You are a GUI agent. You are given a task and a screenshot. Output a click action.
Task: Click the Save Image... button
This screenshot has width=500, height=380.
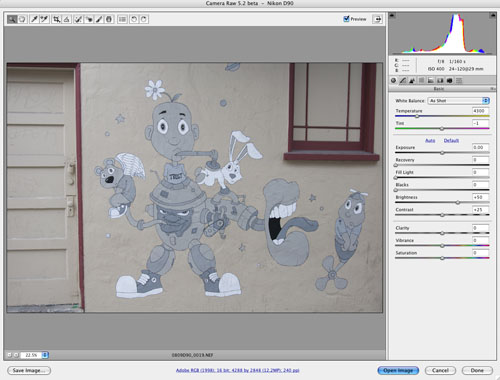coord(29,370)
